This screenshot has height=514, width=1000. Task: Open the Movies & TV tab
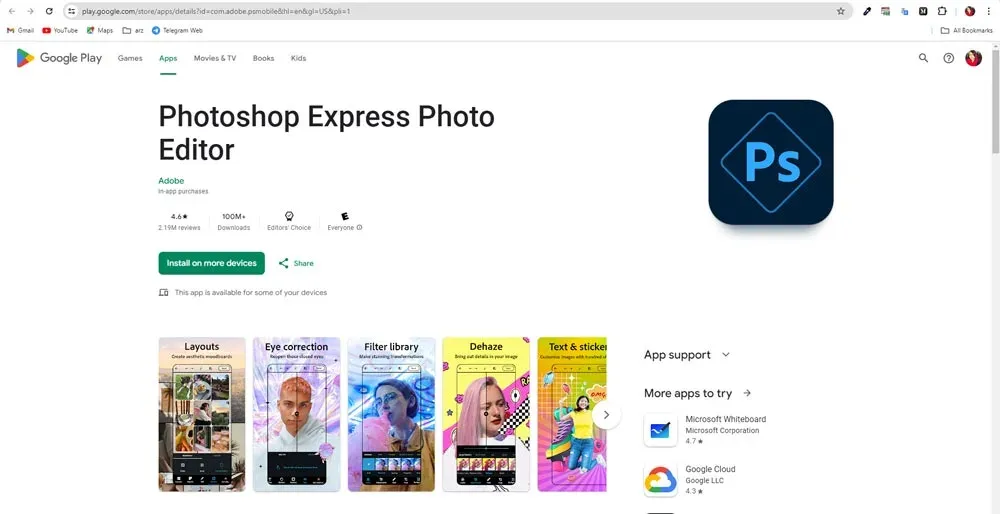[x=215, y=58]
